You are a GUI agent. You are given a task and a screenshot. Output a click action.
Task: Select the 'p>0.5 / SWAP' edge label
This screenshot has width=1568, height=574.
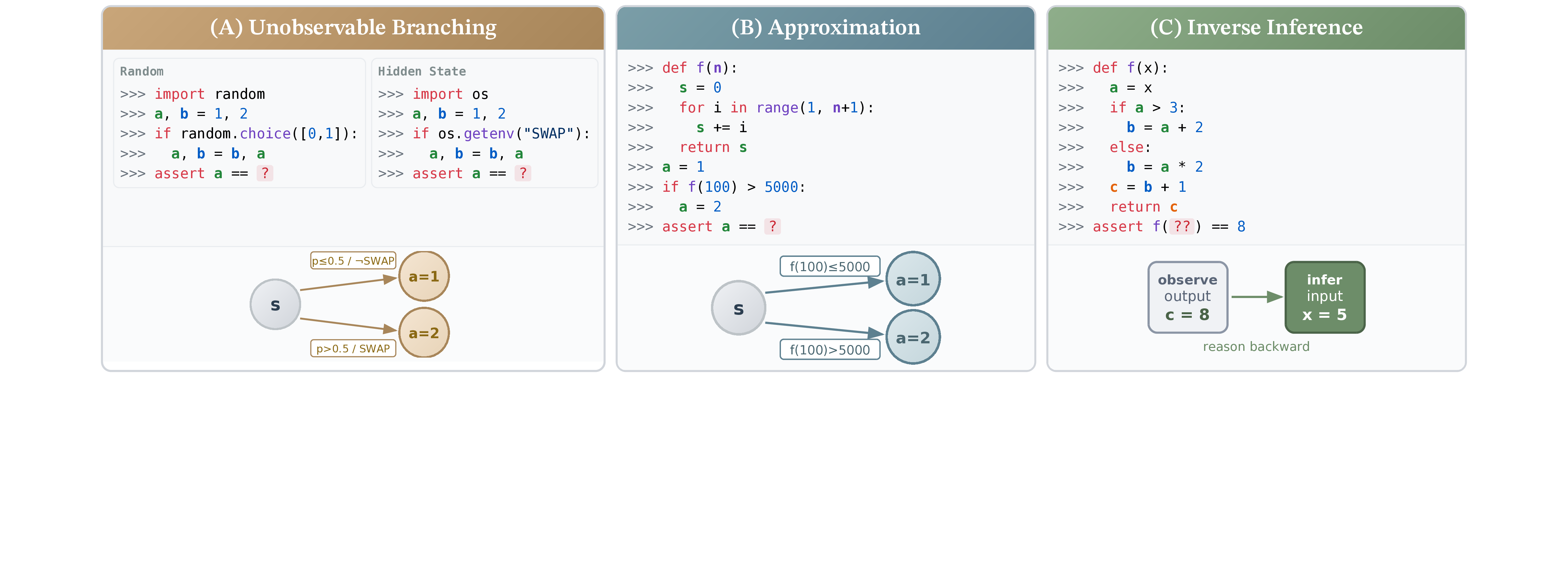353,348
